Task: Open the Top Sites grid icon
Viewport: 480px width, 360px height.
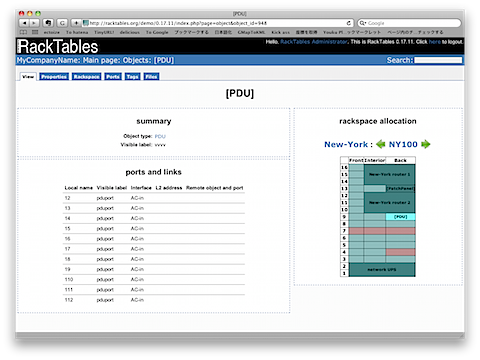Action: (x=35, y=32)
